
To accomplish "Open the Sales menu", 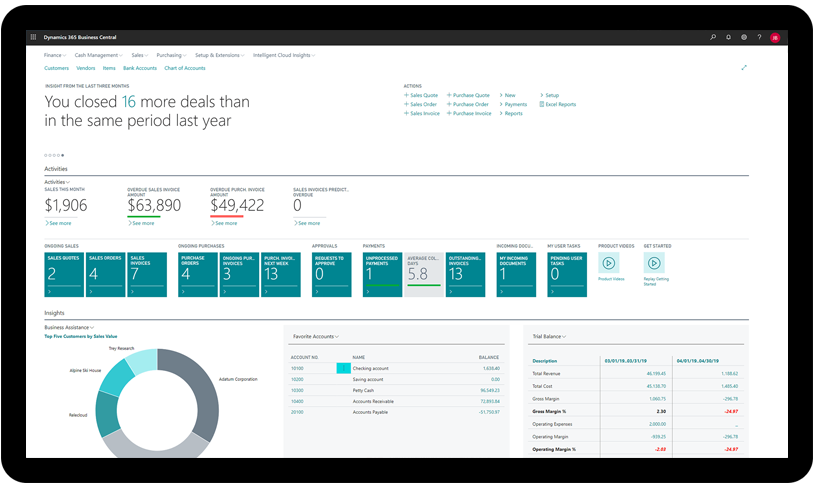I will pyautogui.click(x=140, y=55).
